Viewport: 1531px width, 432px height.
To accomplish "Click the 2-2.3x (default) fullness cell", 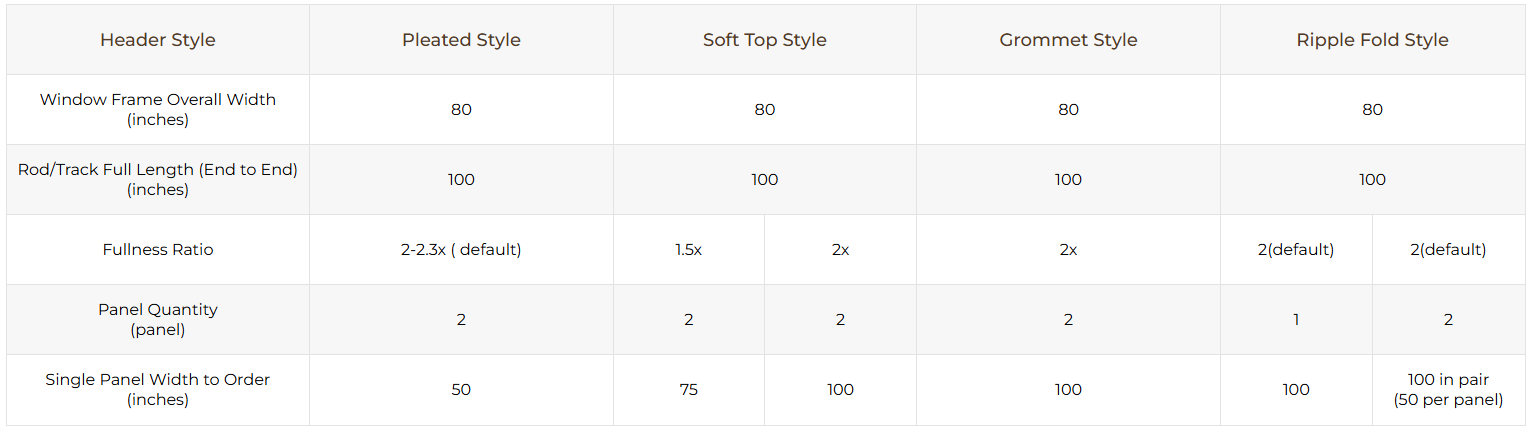I will click(461, 250).
